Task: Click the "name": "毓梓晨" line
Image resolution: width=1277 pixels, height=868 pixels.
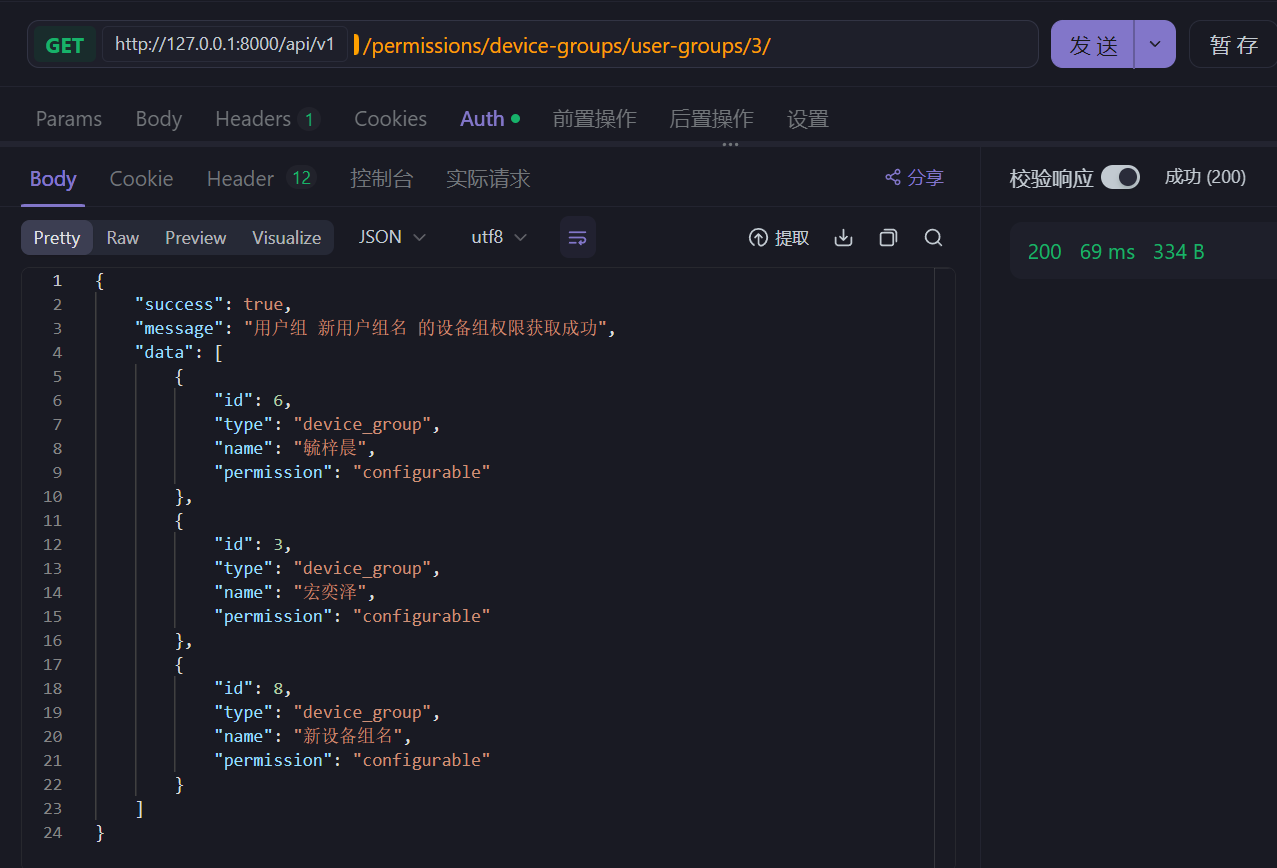Action: click(295, 448)
